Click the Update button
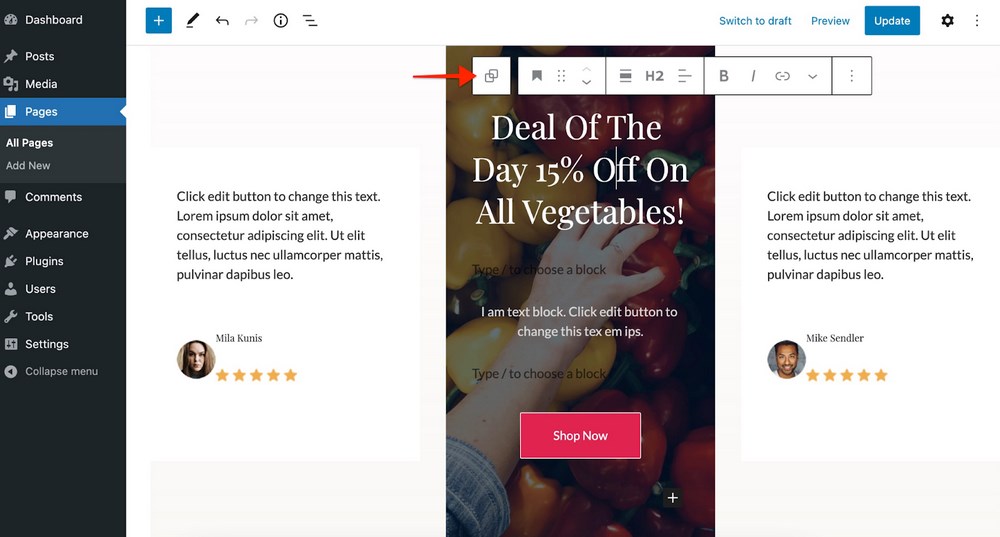This screenshot has height=537, width=1000. tap(892, 20)
